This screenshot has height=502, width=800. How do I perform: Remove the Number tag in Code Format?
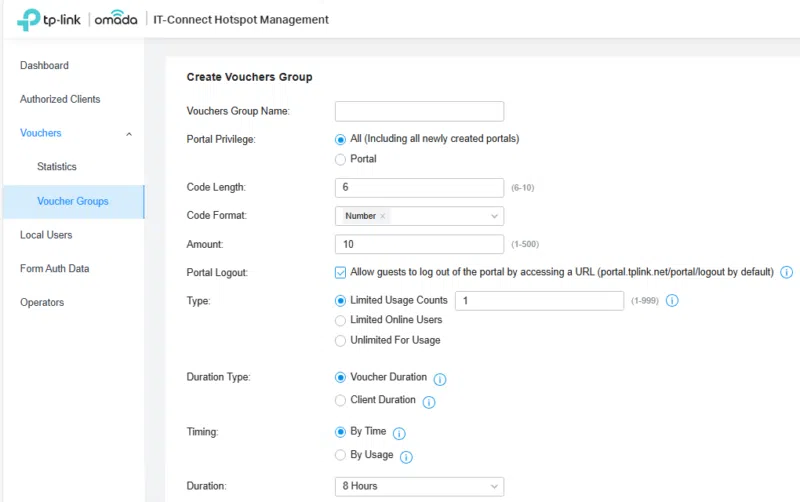383,216
